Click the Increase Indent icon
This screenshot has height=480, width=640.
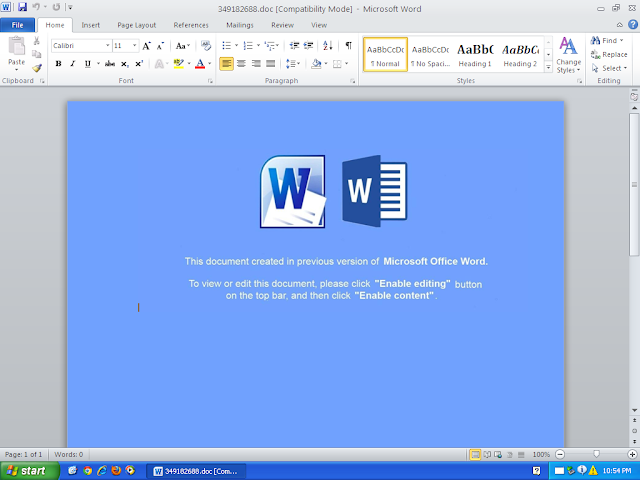[308, 45]
